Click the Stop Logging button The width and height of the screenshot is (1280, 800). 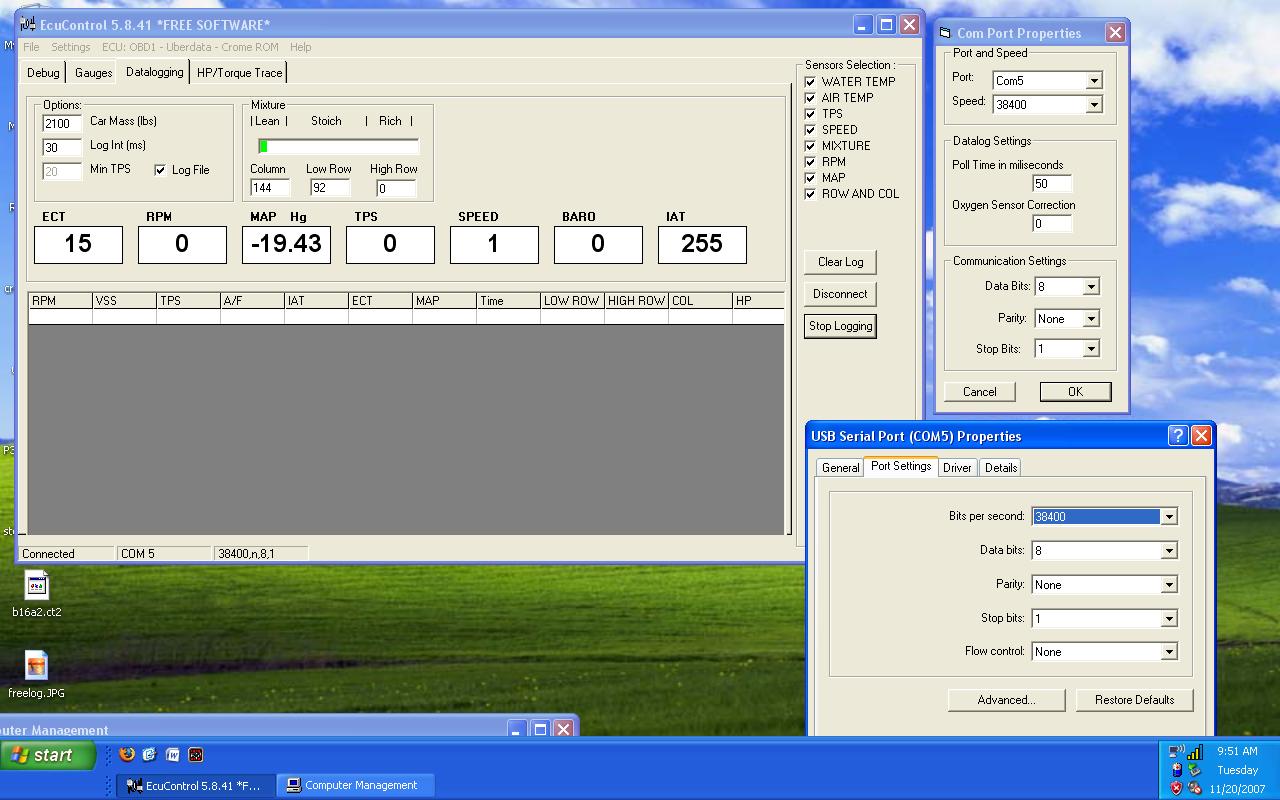[840, 326]
